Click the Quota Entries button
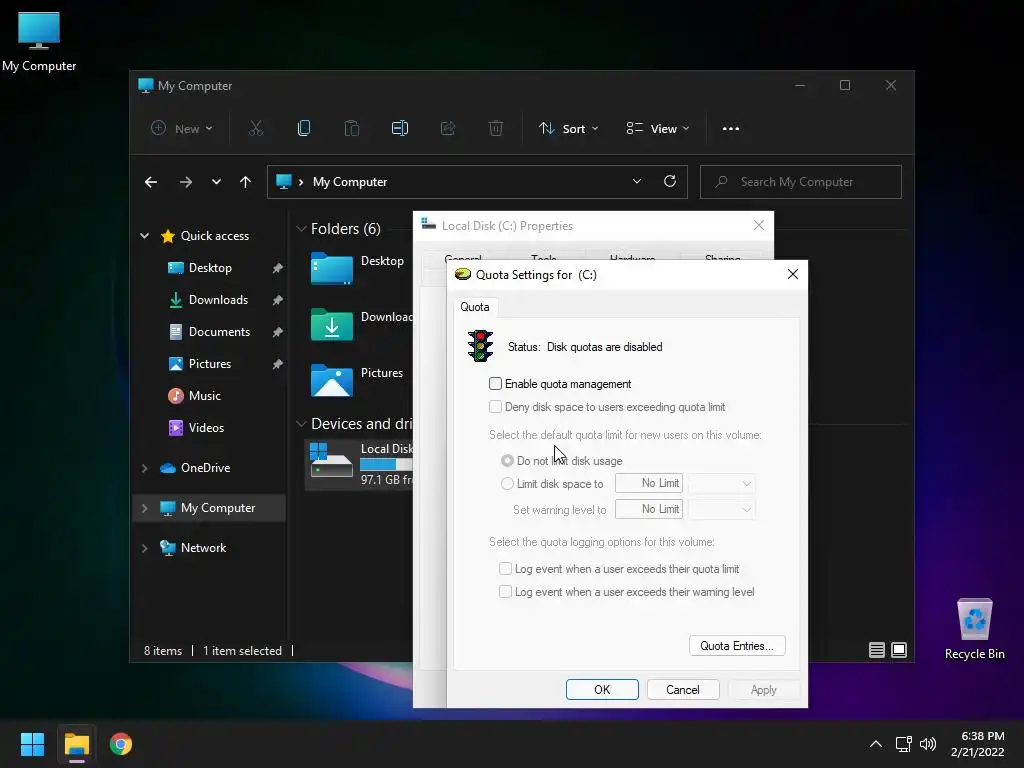 tap(737, 646)
